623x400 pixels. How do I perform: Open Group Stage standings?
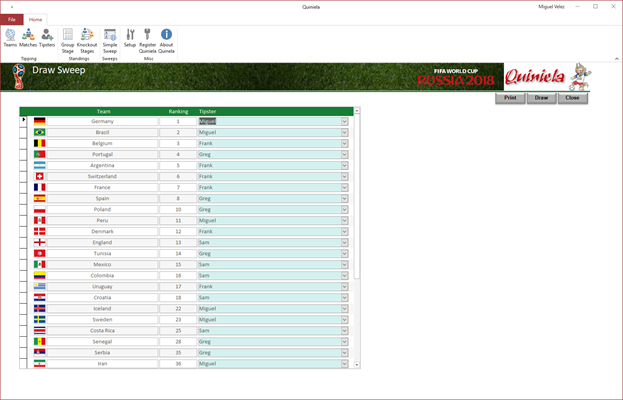click(68, 41)
